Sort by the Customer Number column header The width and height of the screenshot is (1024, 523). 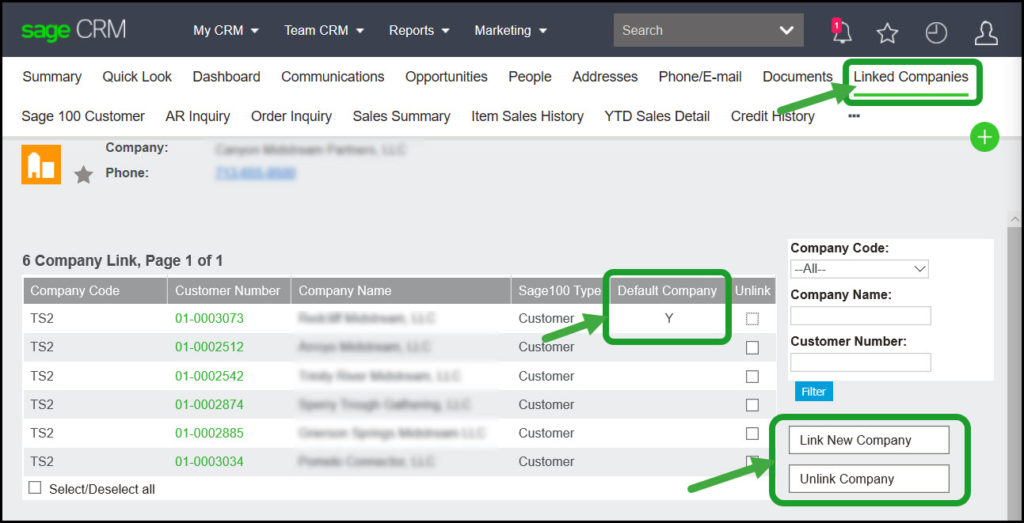[x=228, y=291]
